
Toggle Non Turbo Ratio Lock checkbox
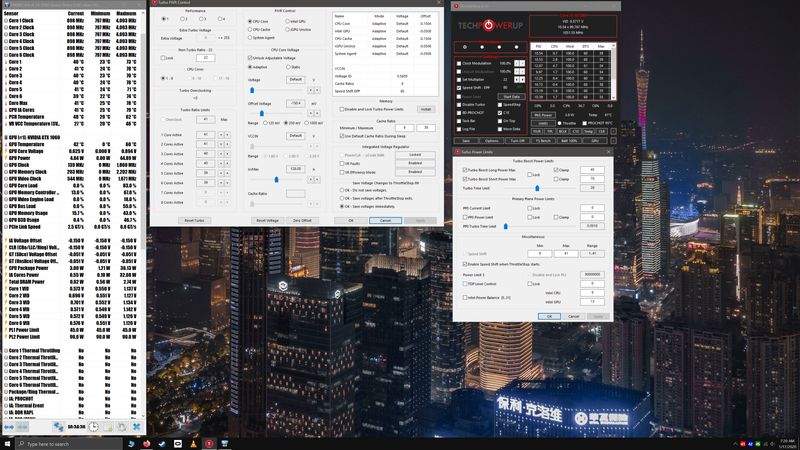163,58
